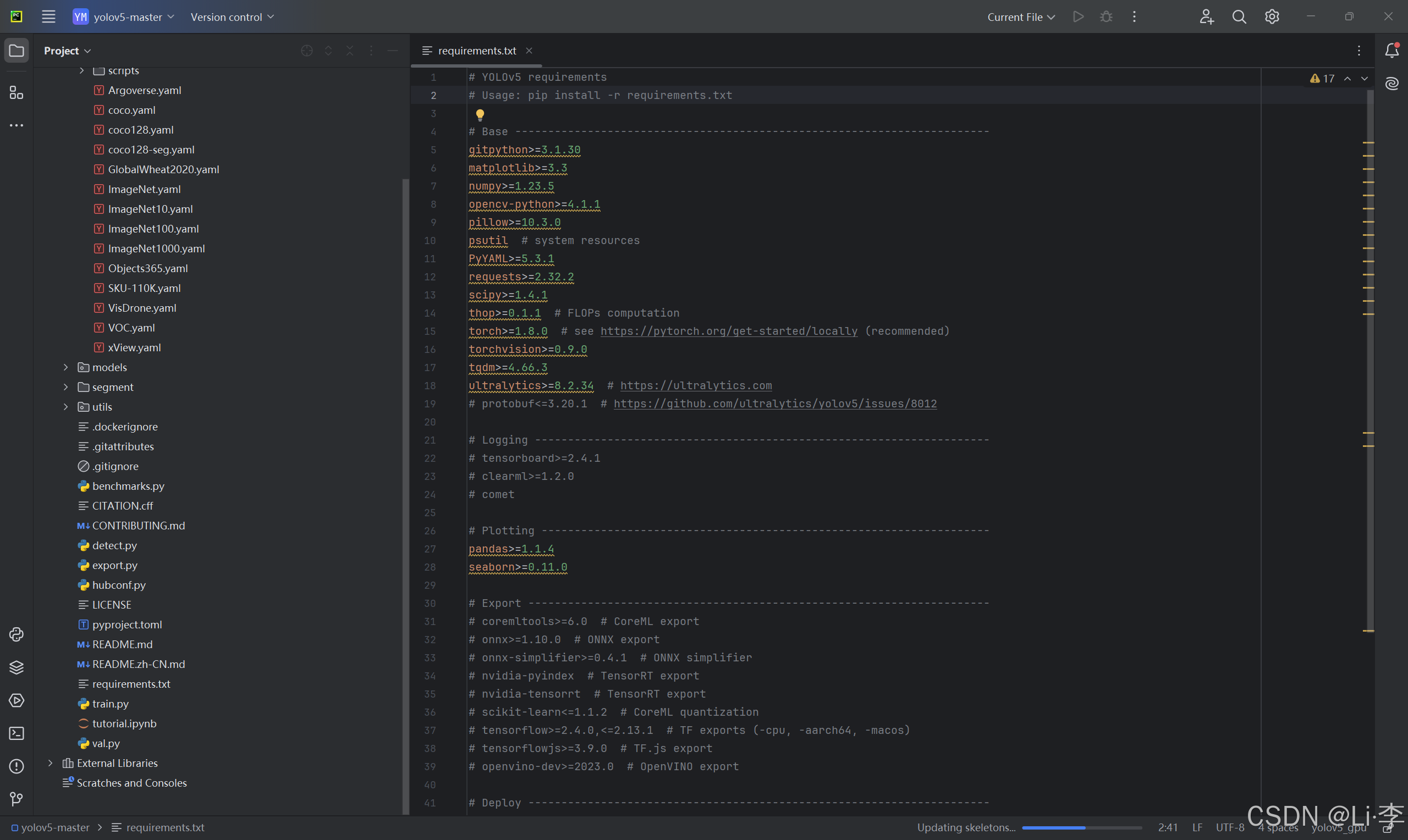Open the Python Packages panel
Viewport: 1408px width, 840px height.
[x=16, y=667]
